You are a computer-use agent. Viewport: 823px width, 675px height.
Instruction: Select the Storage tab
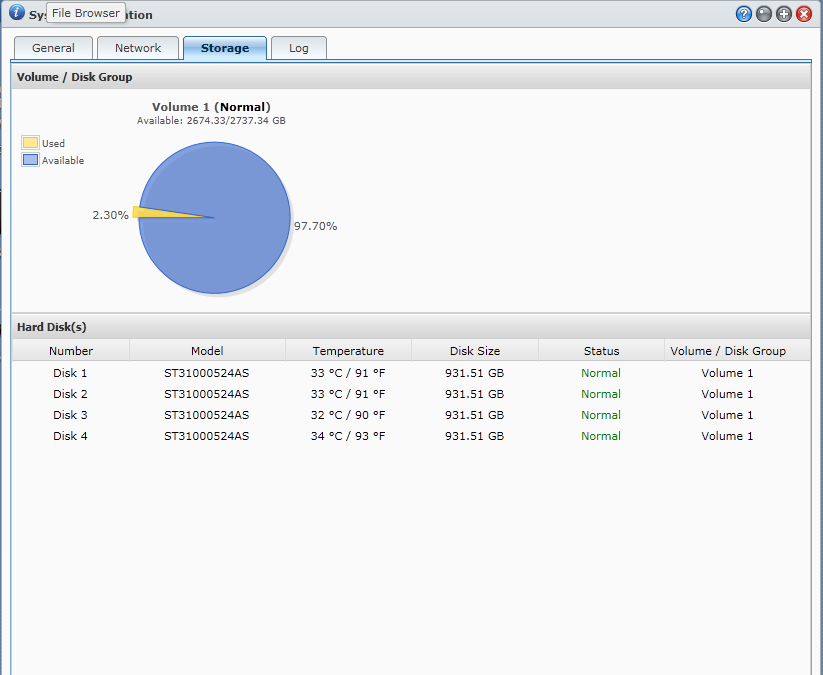point(225,48)
